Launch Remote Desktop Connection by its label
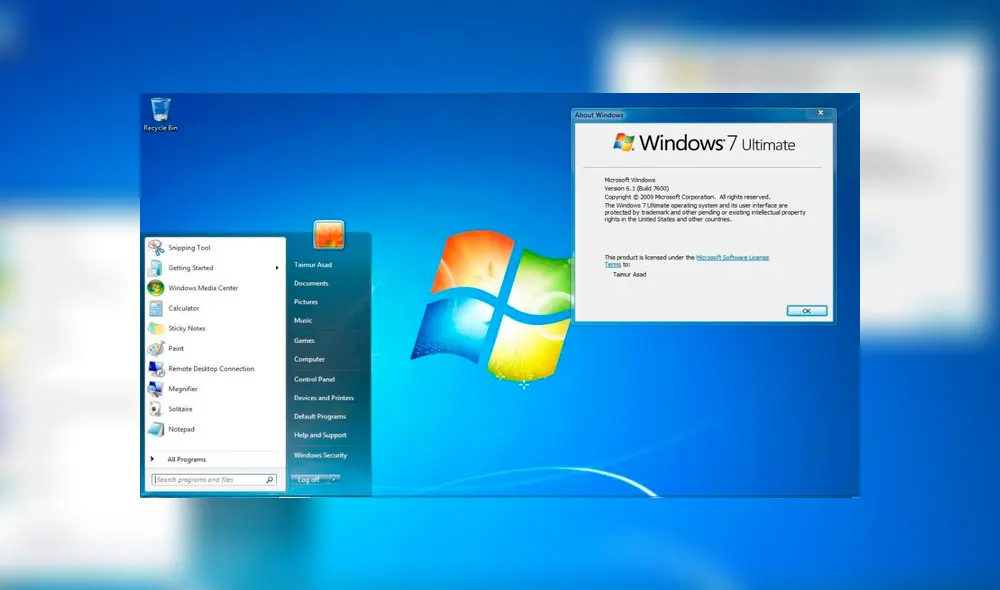 pos(211,369)
